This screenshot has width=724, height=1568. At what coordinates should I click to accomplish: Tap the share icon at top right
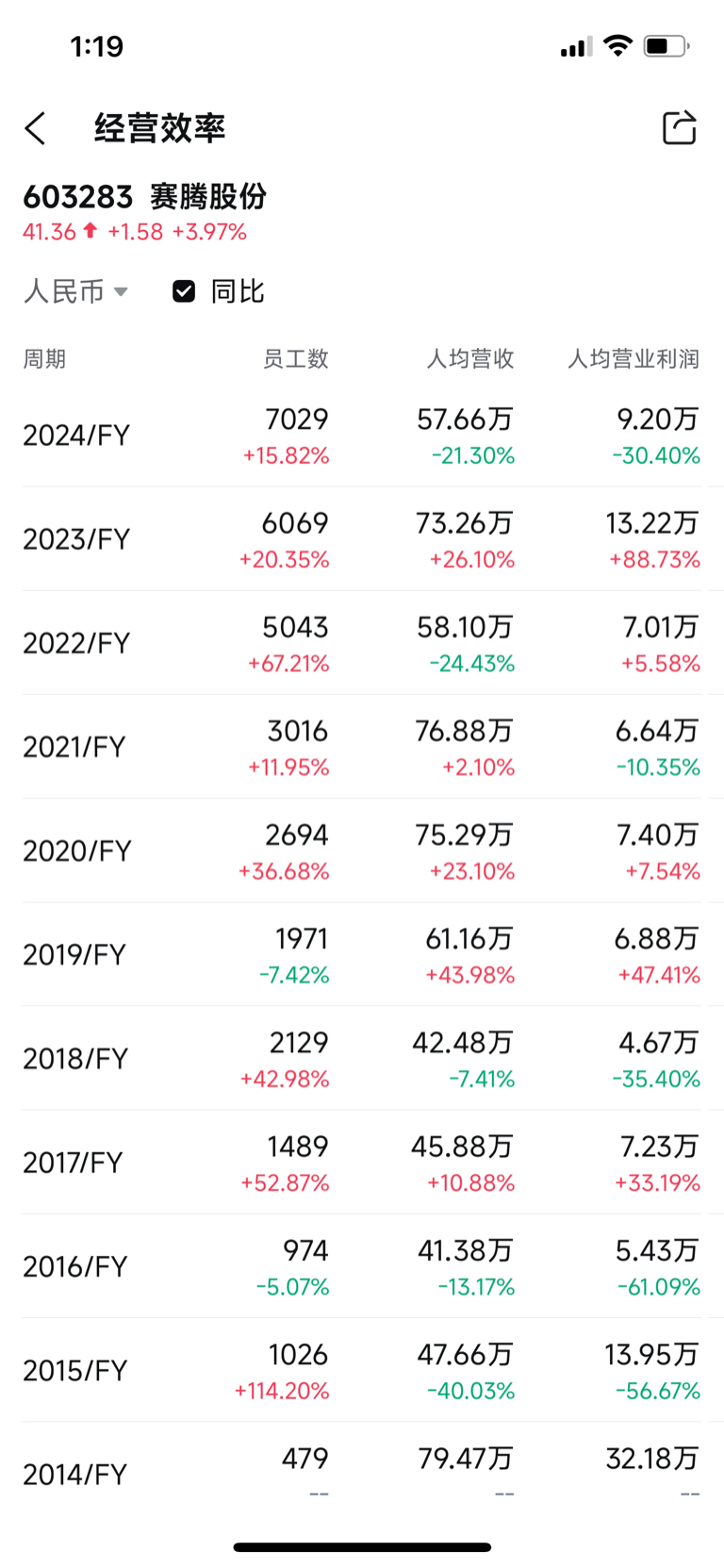tap(679, 127)
